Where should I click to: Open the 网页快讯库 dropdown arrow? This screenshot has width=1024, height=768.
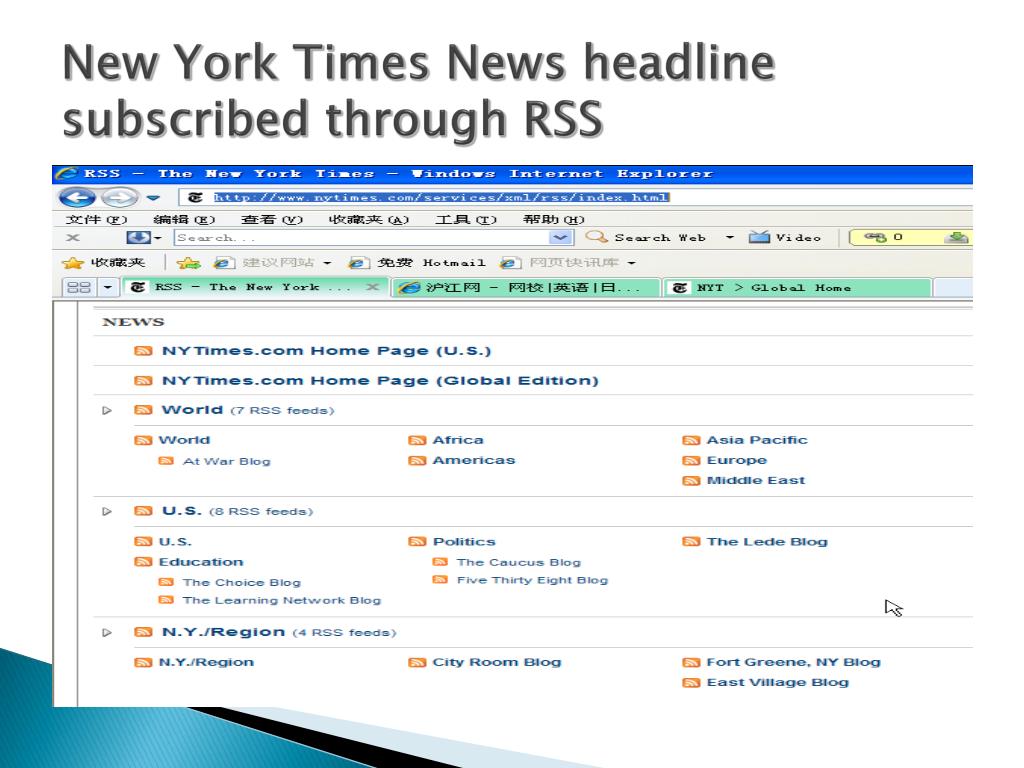pos(632,263)
